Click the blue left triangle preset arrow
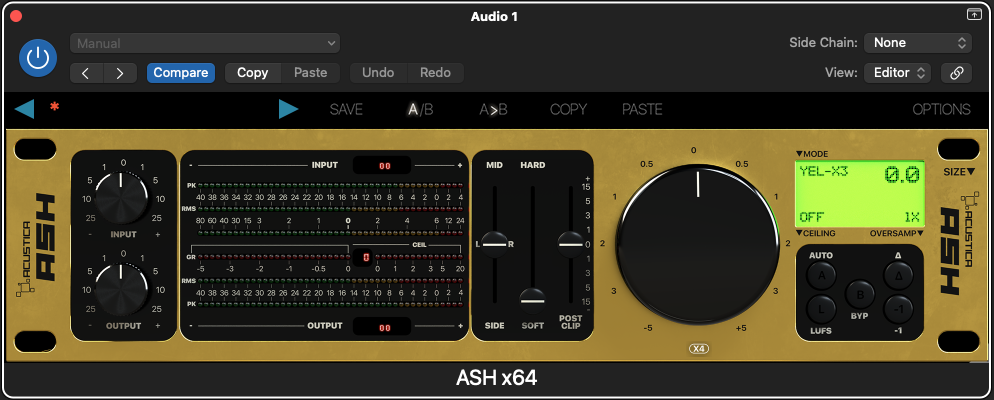Screen dimensions: 994x400 (24, 109)
